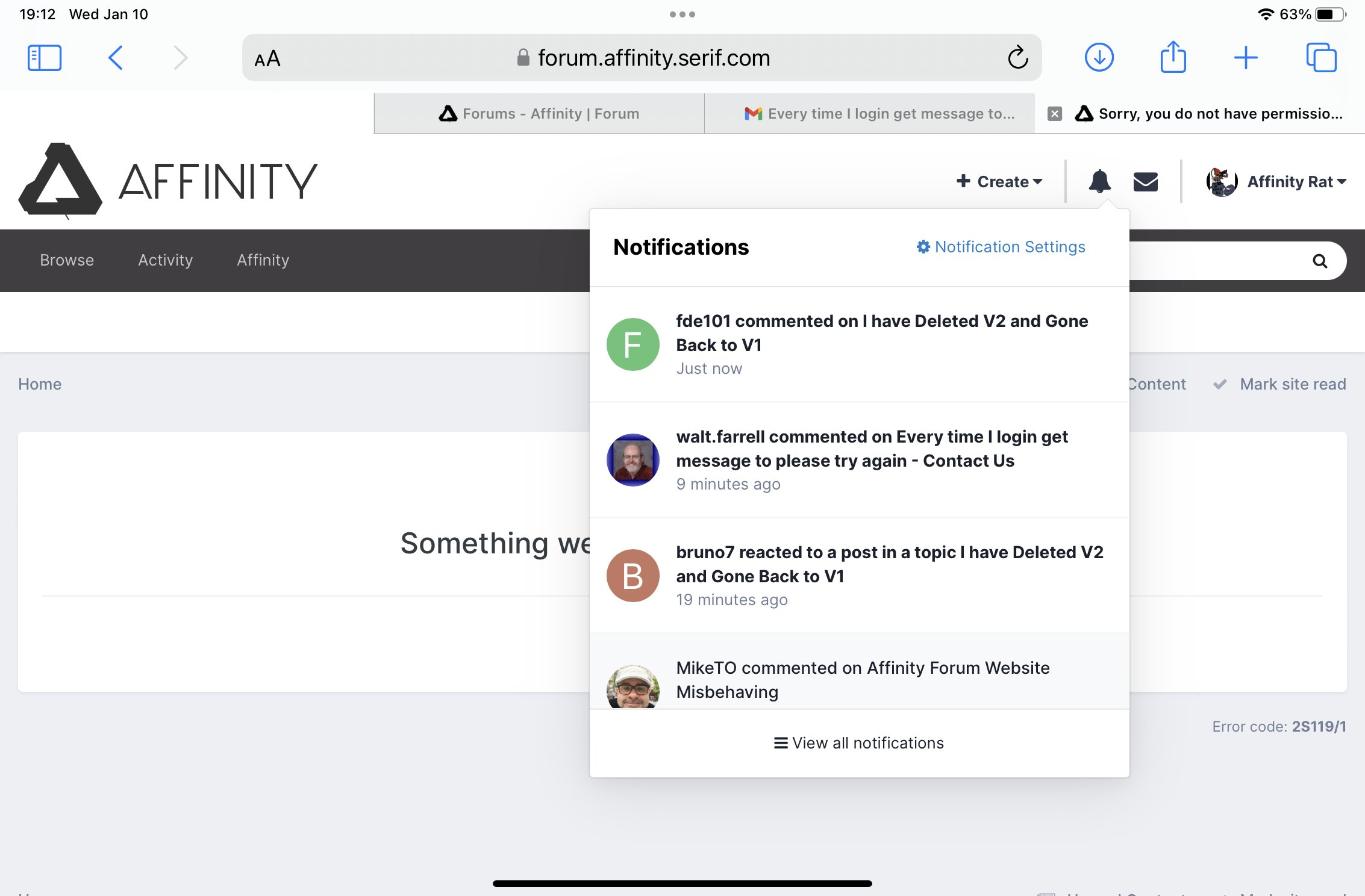Show the tab overview icon
This screenshot has height=896, width=1365.
tap(1321, 58)
